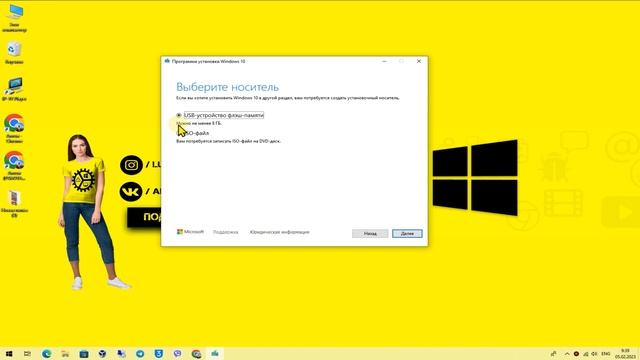Screen dimensions: 640x360
Task: Select the archive file desktop icon
Action: tap(14, 204)
